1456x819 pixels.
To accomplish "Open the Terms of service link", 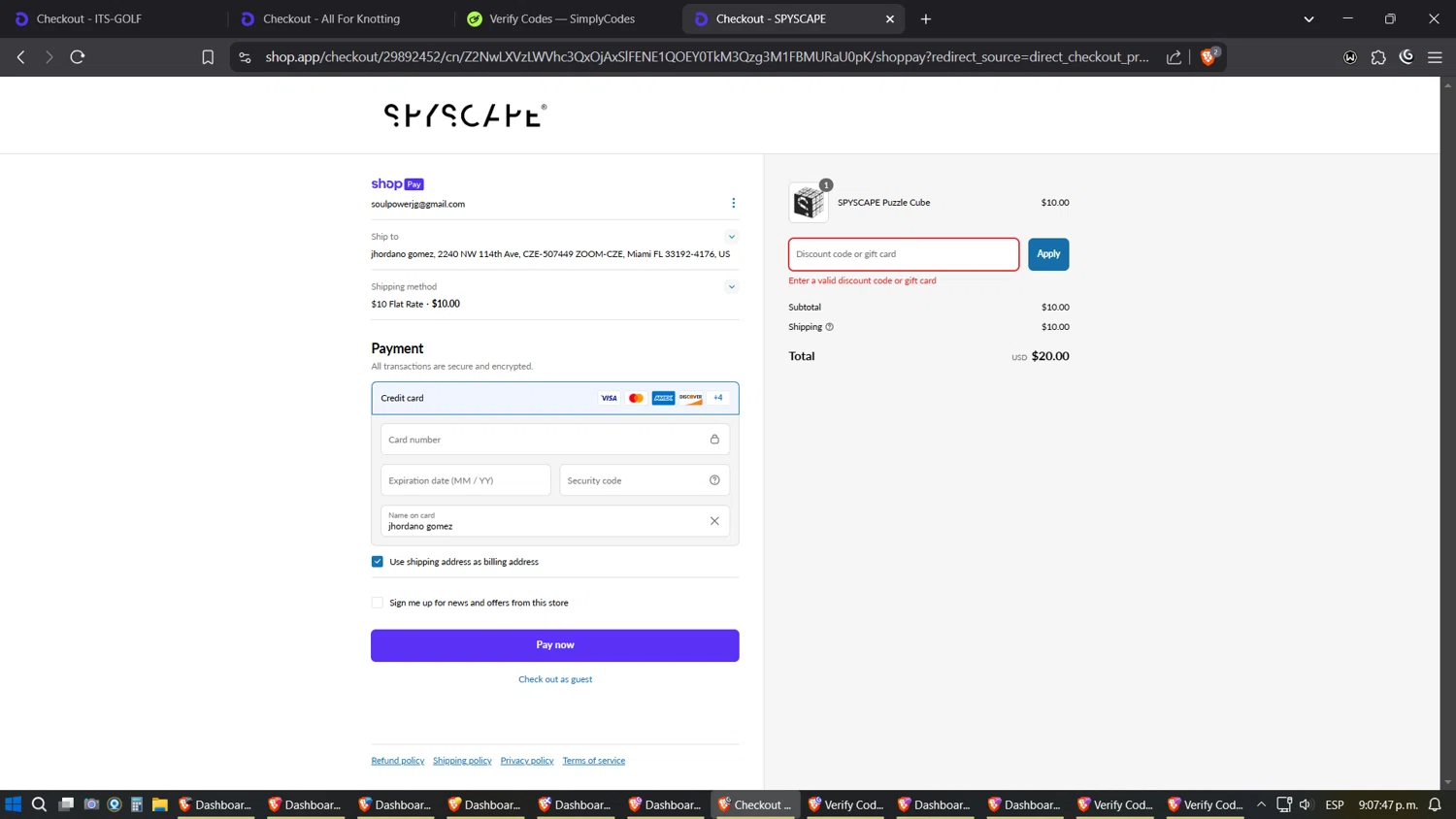I will (594, 761).
